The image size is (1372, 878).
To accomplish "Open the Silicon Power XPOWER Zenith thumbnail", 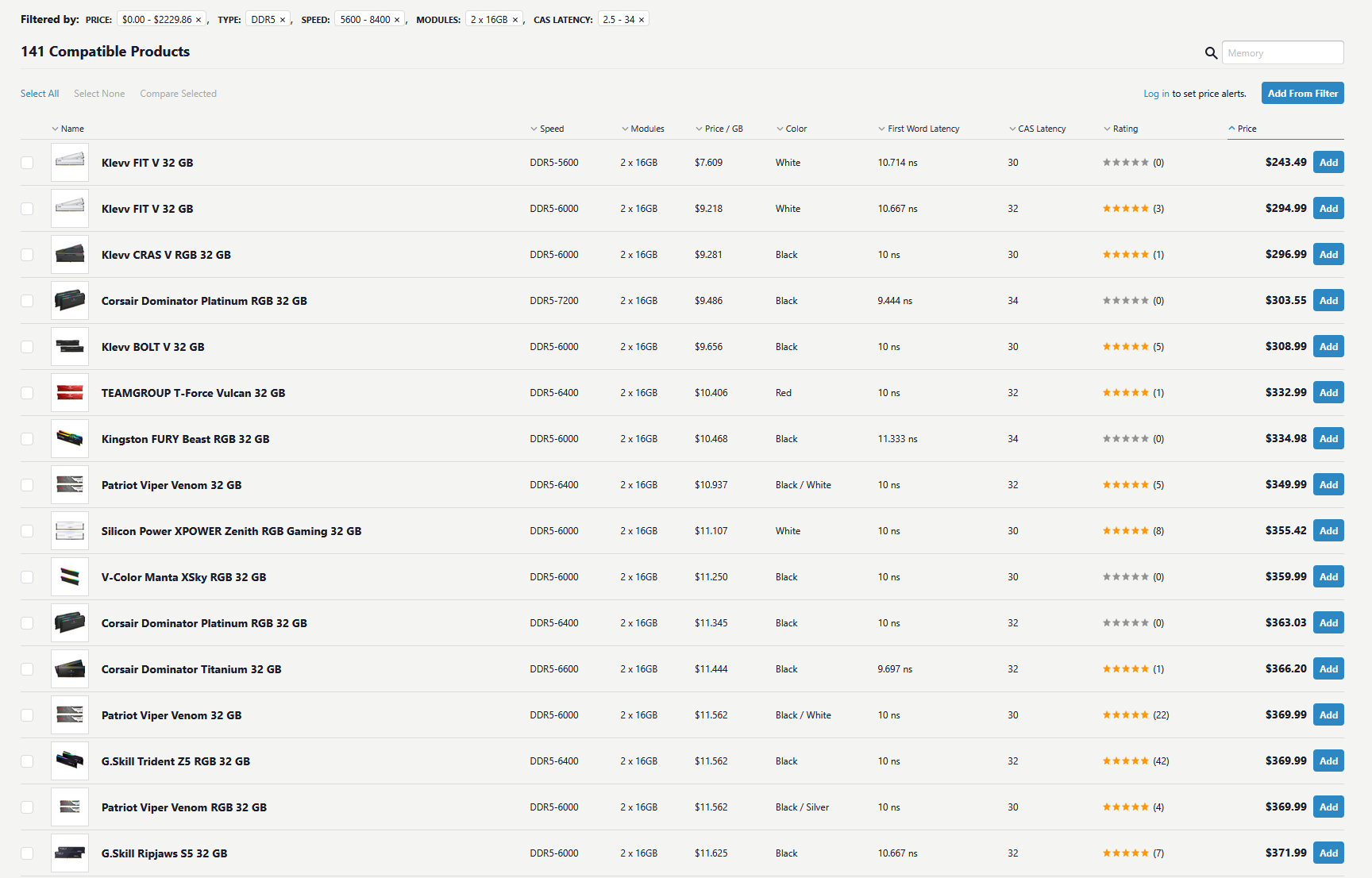I will 70,531.
